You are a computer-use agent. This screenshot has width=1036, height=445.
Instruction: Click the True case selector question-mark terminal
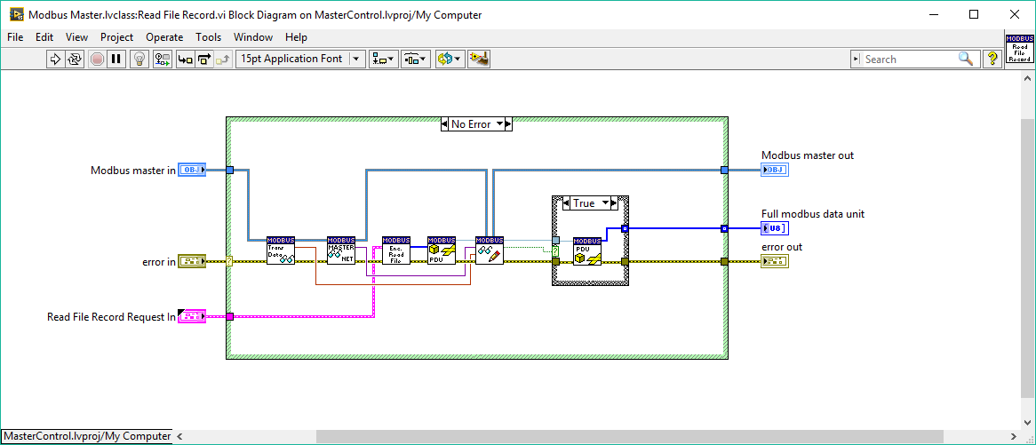(x=556, y=251)
